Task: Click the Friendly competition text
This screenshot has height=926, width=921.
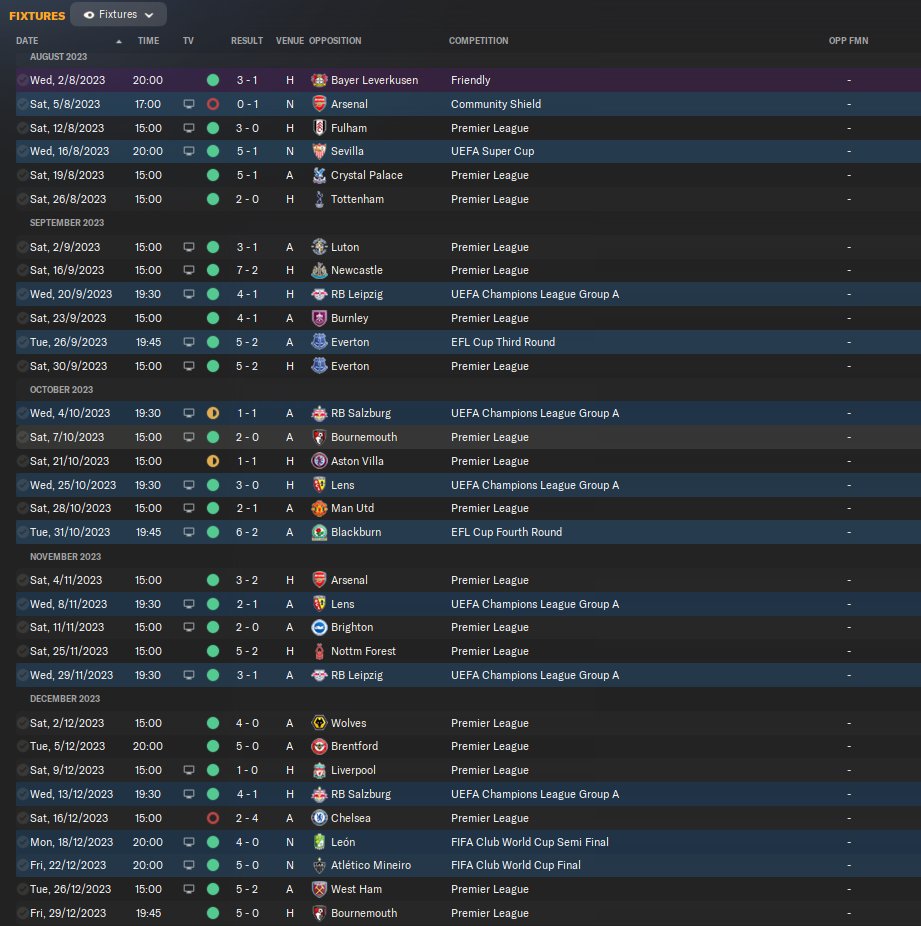Action: point(471,80)
